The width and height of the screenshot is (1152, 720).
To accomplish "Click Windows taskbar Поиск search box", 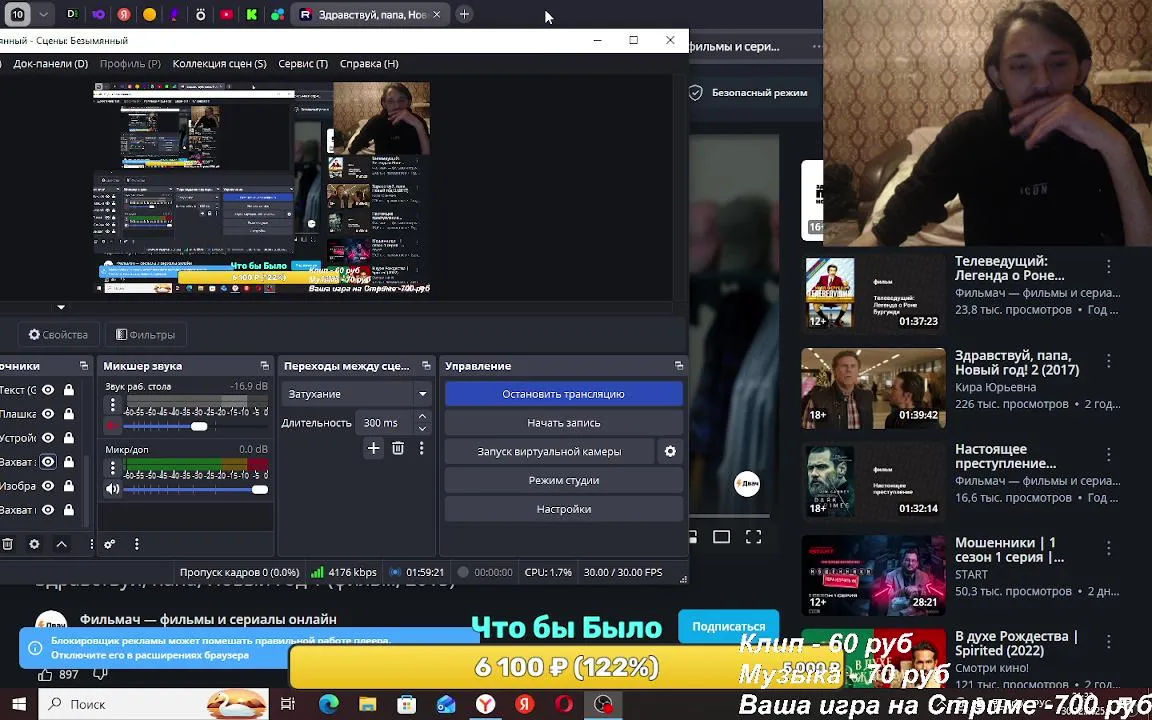I will tap(154, 705).
